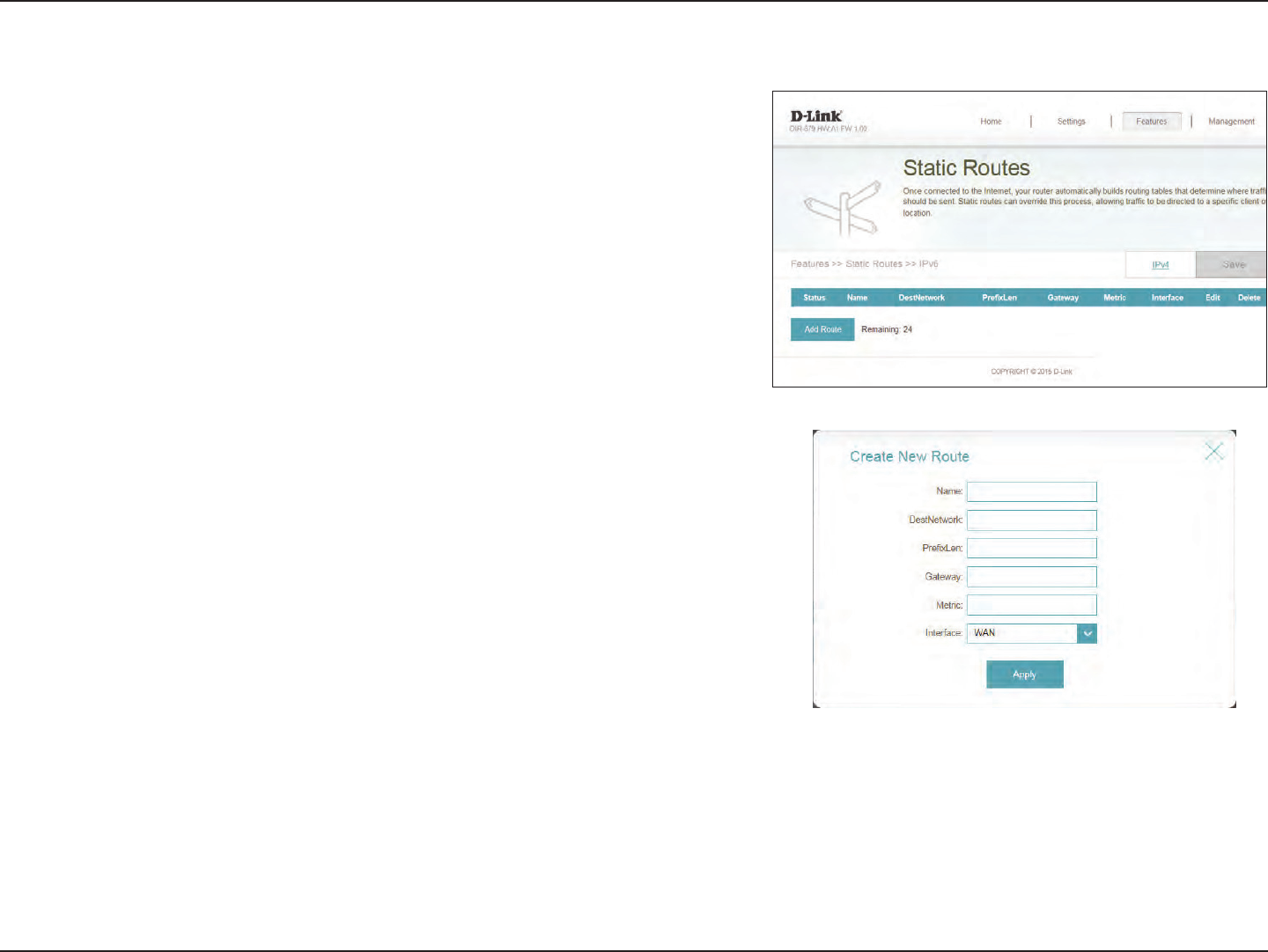Focus the DestNetwork input field
The width and height of the screenshot is (1268, 952).
[x=1032, y=520]
